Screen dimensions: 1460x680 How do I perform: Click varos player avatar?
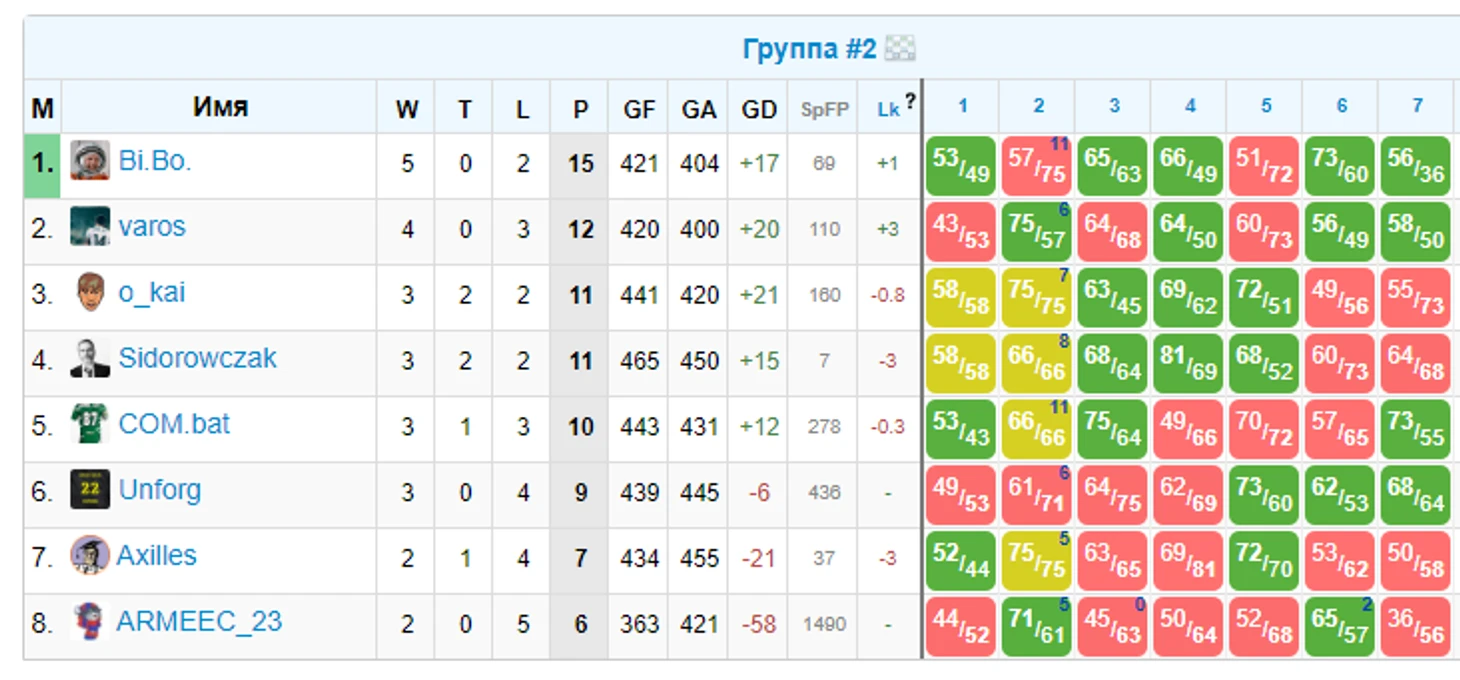click(90, 227)
